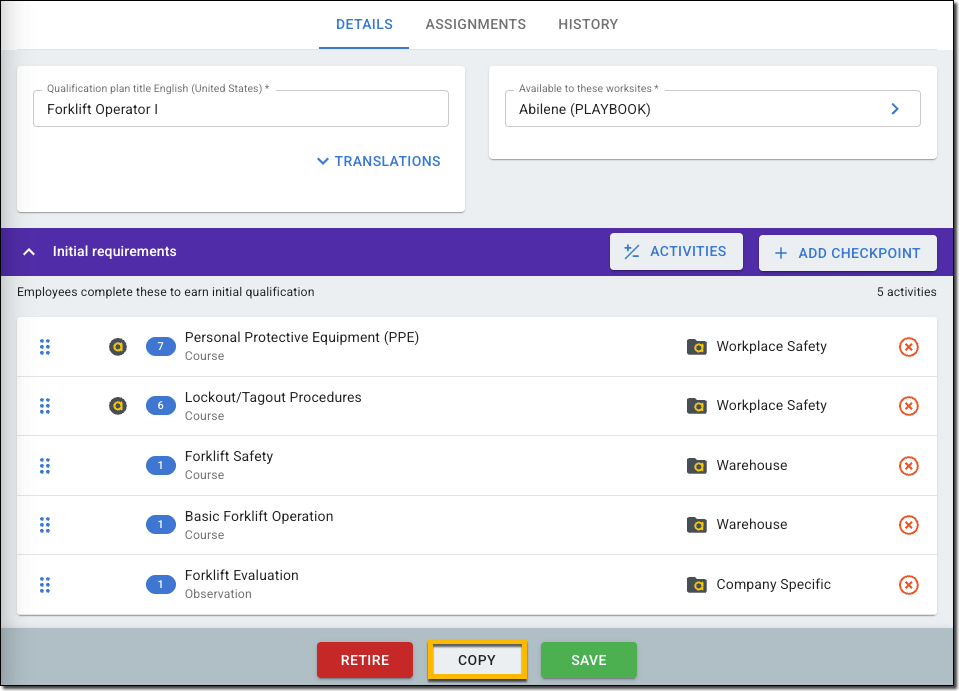This screenshot has height=691, width=959.
Task: Expand the Translations section
Action: coord(378,161)
